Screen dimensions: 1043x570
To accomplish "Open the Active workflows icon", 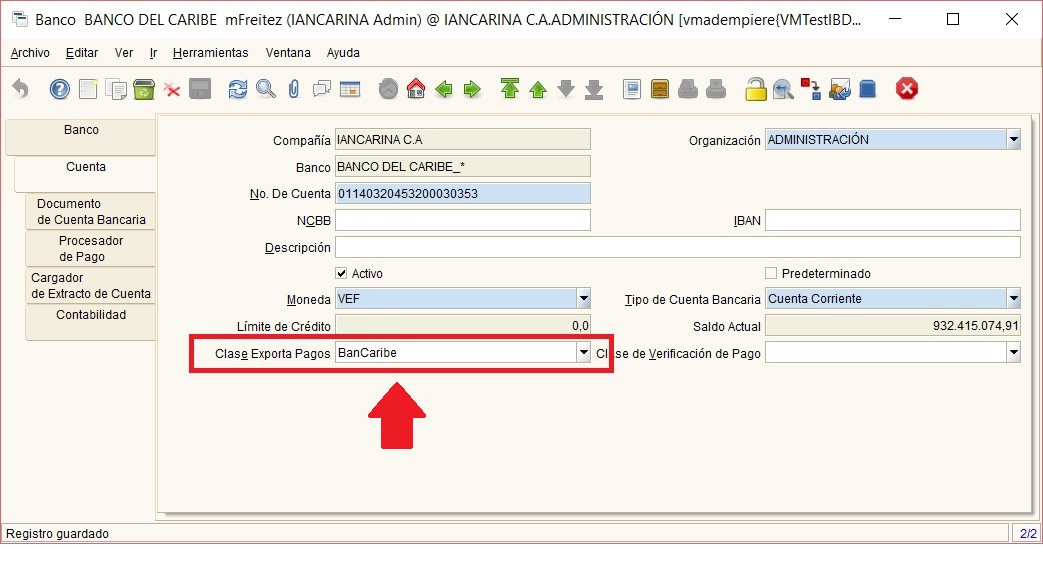I will tap(810, 88).
